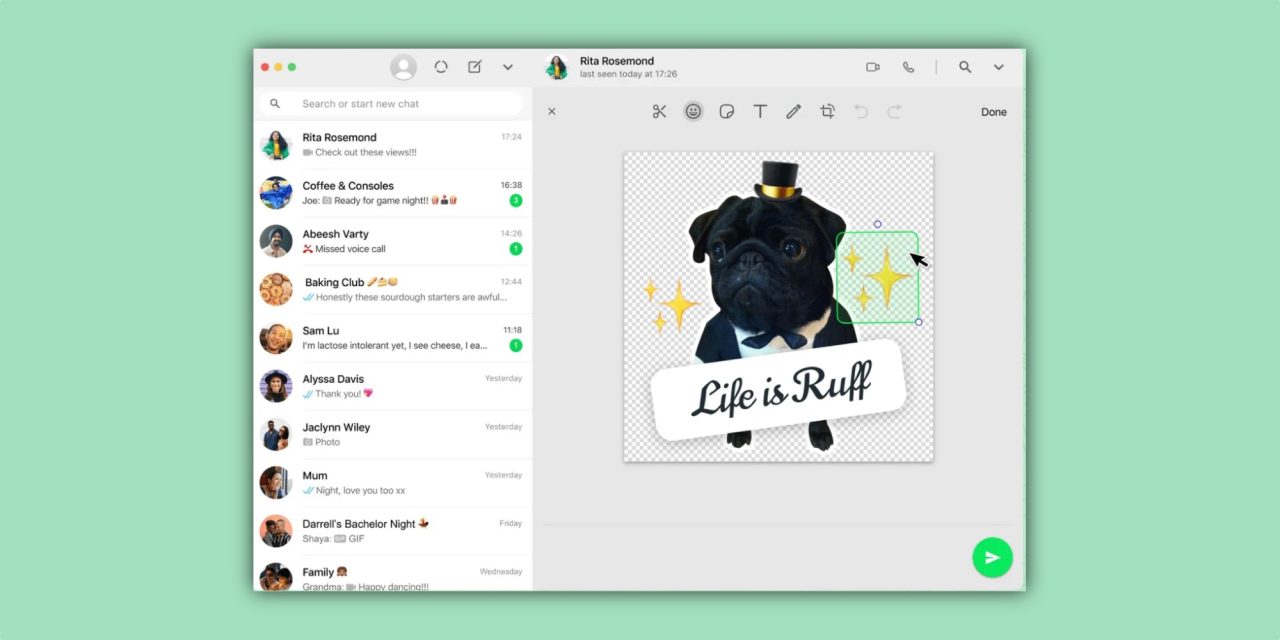This screenshot has height=640, width=1280.
Task: Open the emoji picker tool
Action: coord(693,112)
